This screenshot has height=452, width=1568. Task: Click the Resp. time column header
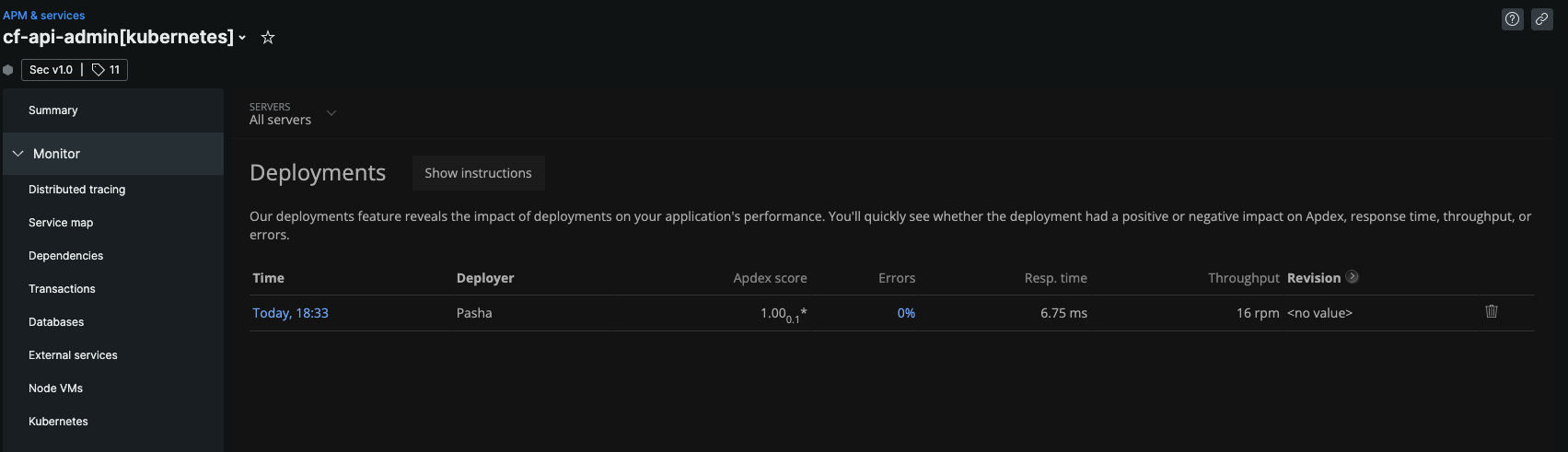1056,278
